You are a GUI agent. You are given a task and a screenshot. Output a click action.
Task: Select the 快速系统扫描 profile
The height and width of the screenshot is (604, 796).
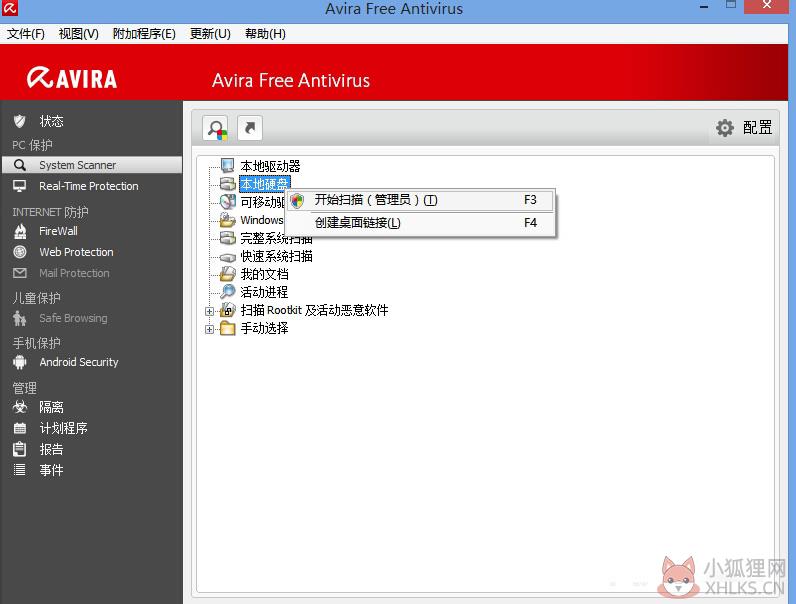(x=276, y=256)
